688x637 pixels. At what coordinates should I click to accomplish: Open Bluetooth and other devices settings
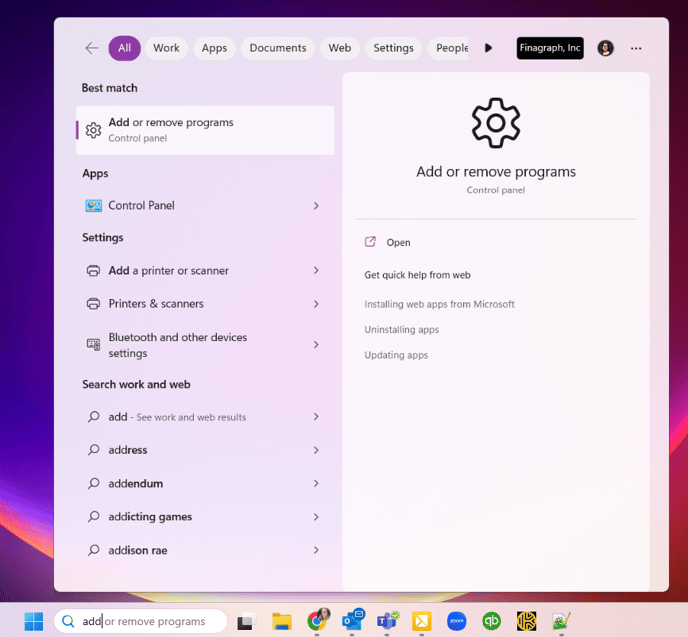(x=205, y=345)
